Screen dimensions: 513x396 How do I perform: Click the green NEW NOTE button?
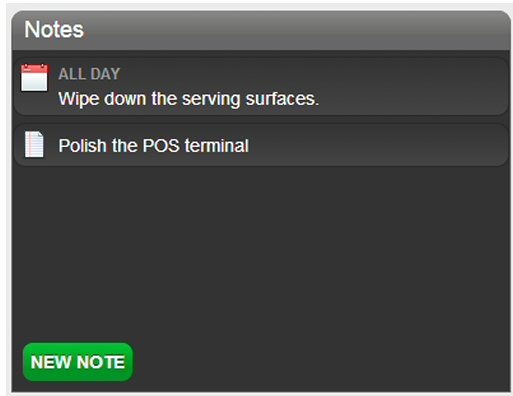[x=78, y=362]
